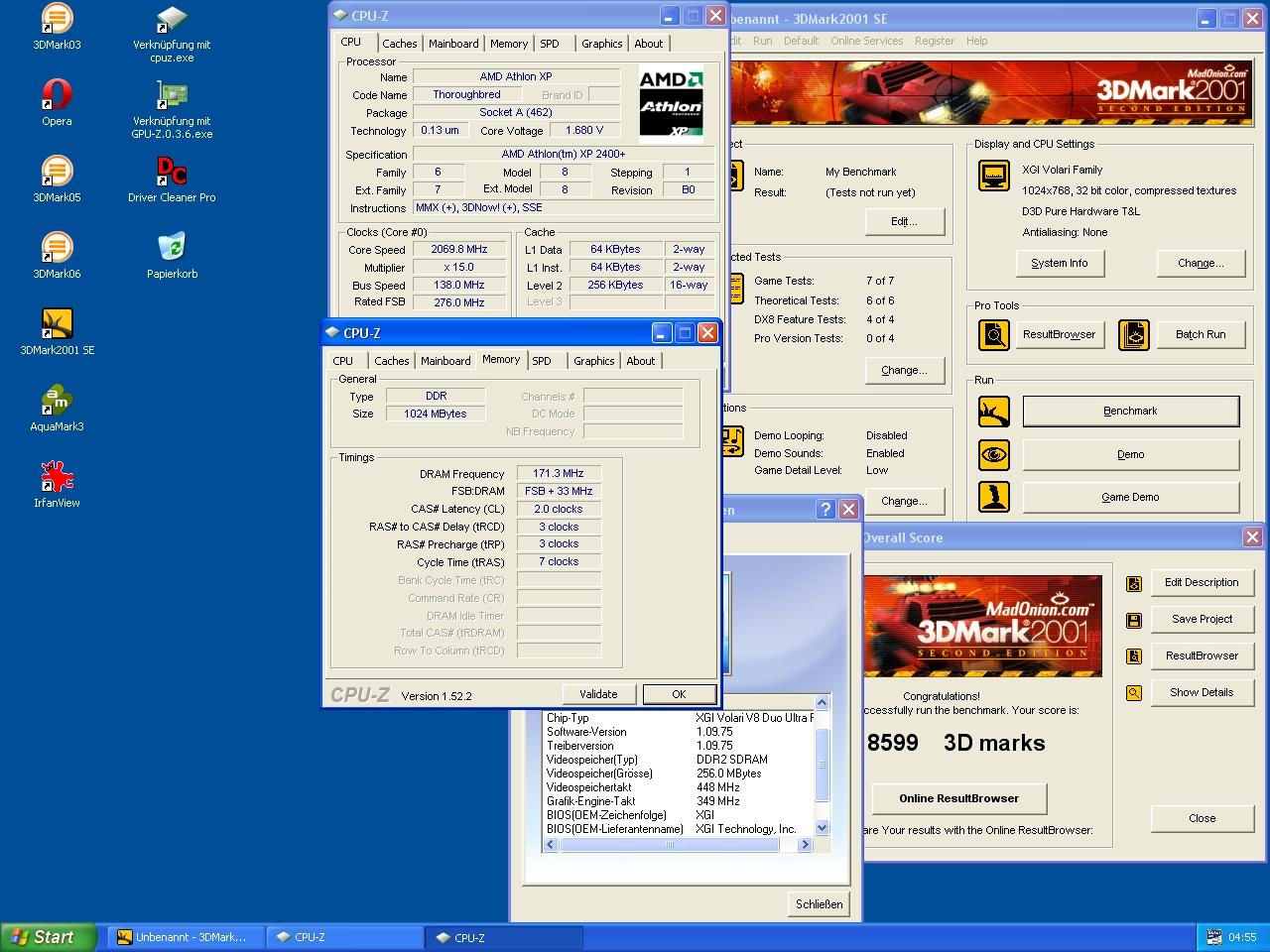Open the 3DMark06 desktop shortcut
The image size is (1270, 952).
(x=57, y=255)
